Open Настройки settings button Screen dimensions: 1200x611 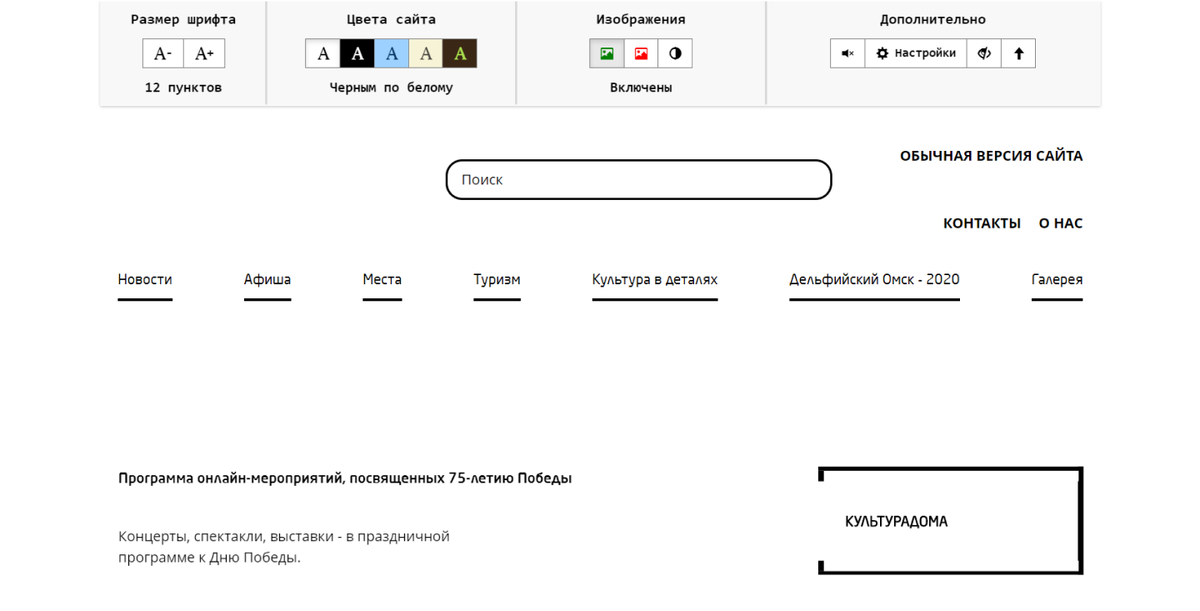pyautogui.click(x=916, y=54)
